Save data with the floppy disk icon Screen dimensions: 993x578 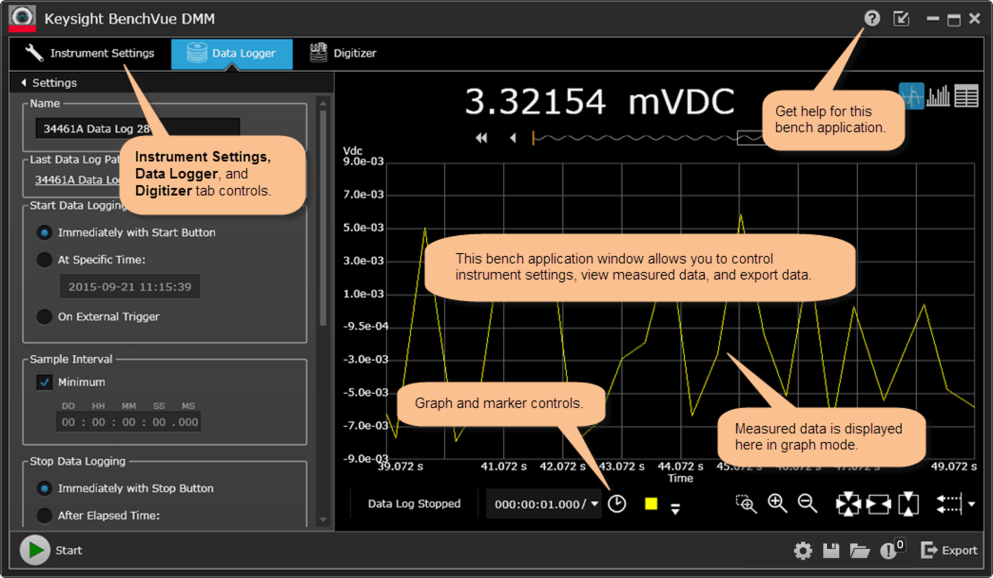[x=831, y=550]
